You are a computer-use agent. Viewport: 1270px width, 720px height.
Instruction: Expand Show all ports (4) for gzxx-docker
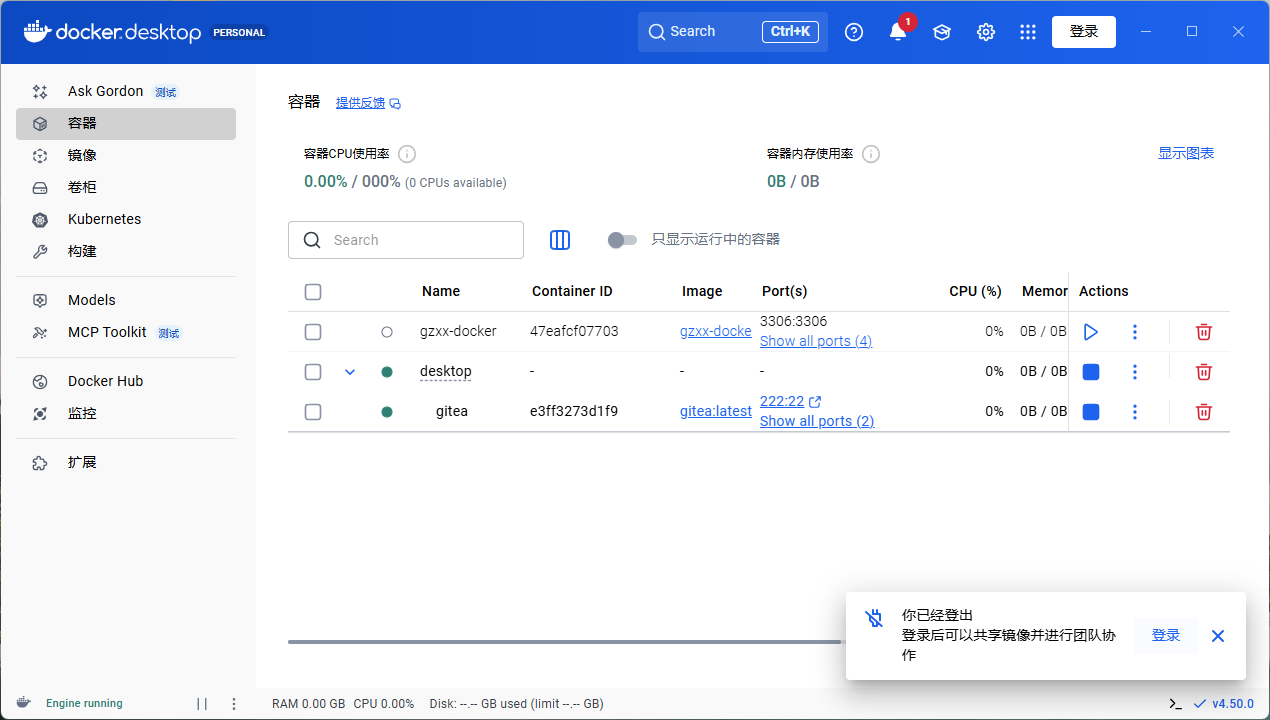coord(816,341)
